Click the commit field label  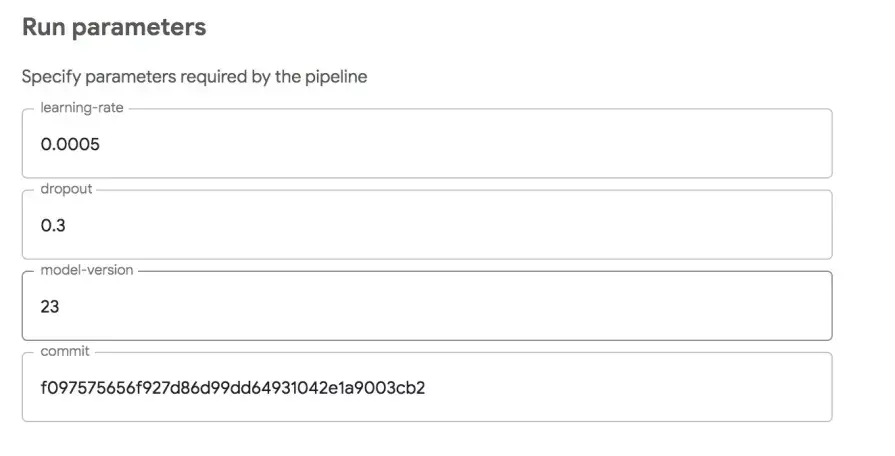pyautogui.click(x=65, y=351)
